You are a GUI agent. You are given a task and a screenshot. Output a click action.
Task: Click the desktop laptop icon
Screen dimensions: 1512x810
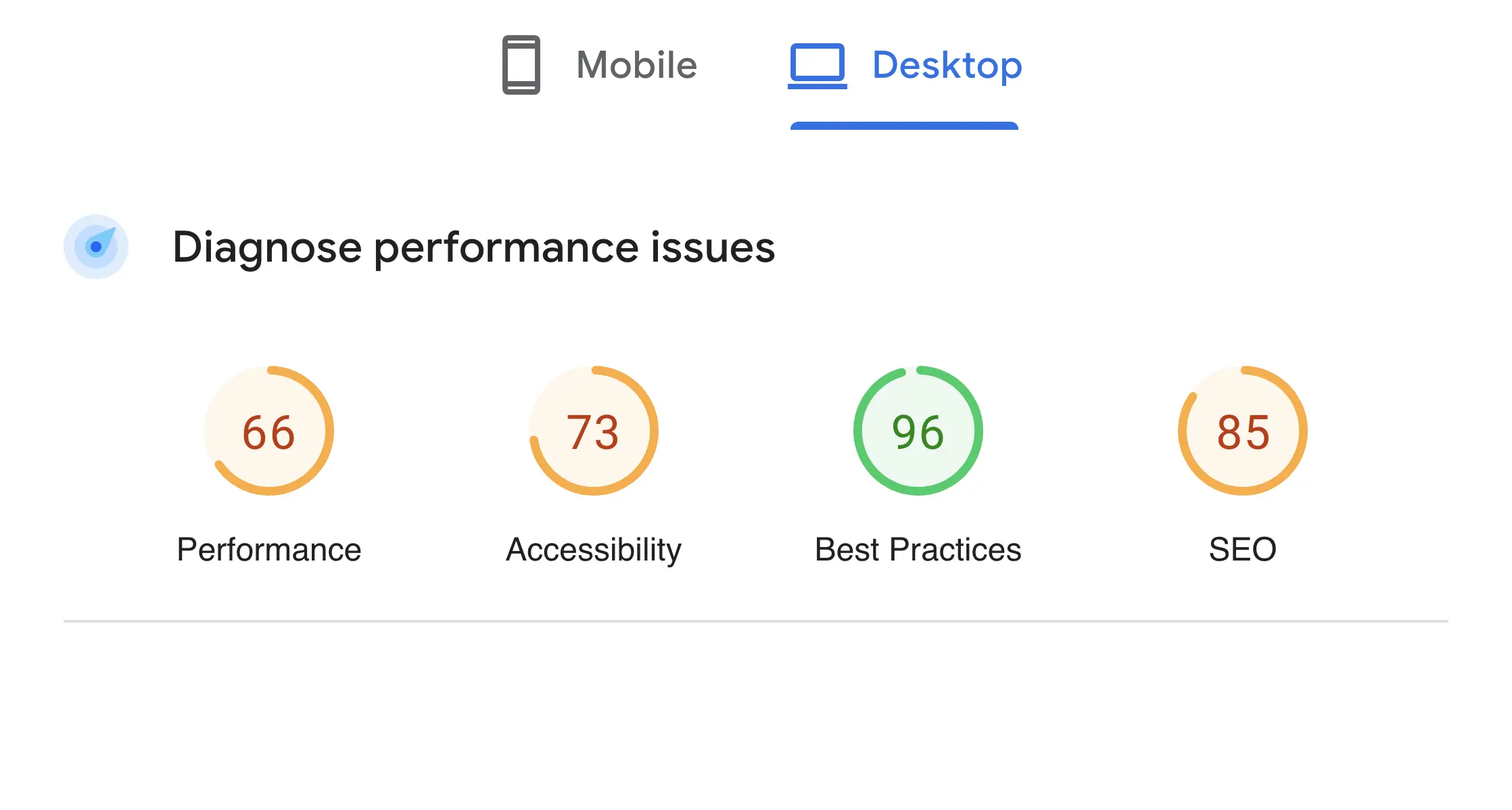coord(817,65)
